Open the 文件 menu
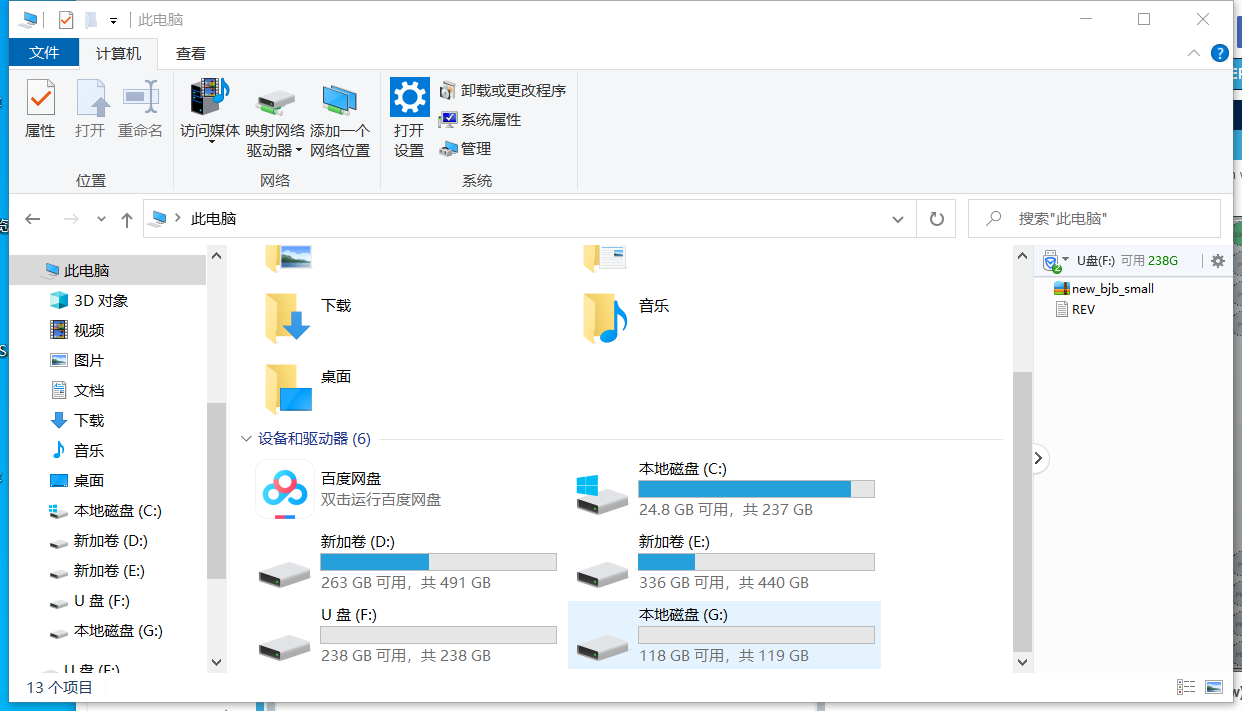Screen dimensions: 1242x711 [x=44, y=53]
